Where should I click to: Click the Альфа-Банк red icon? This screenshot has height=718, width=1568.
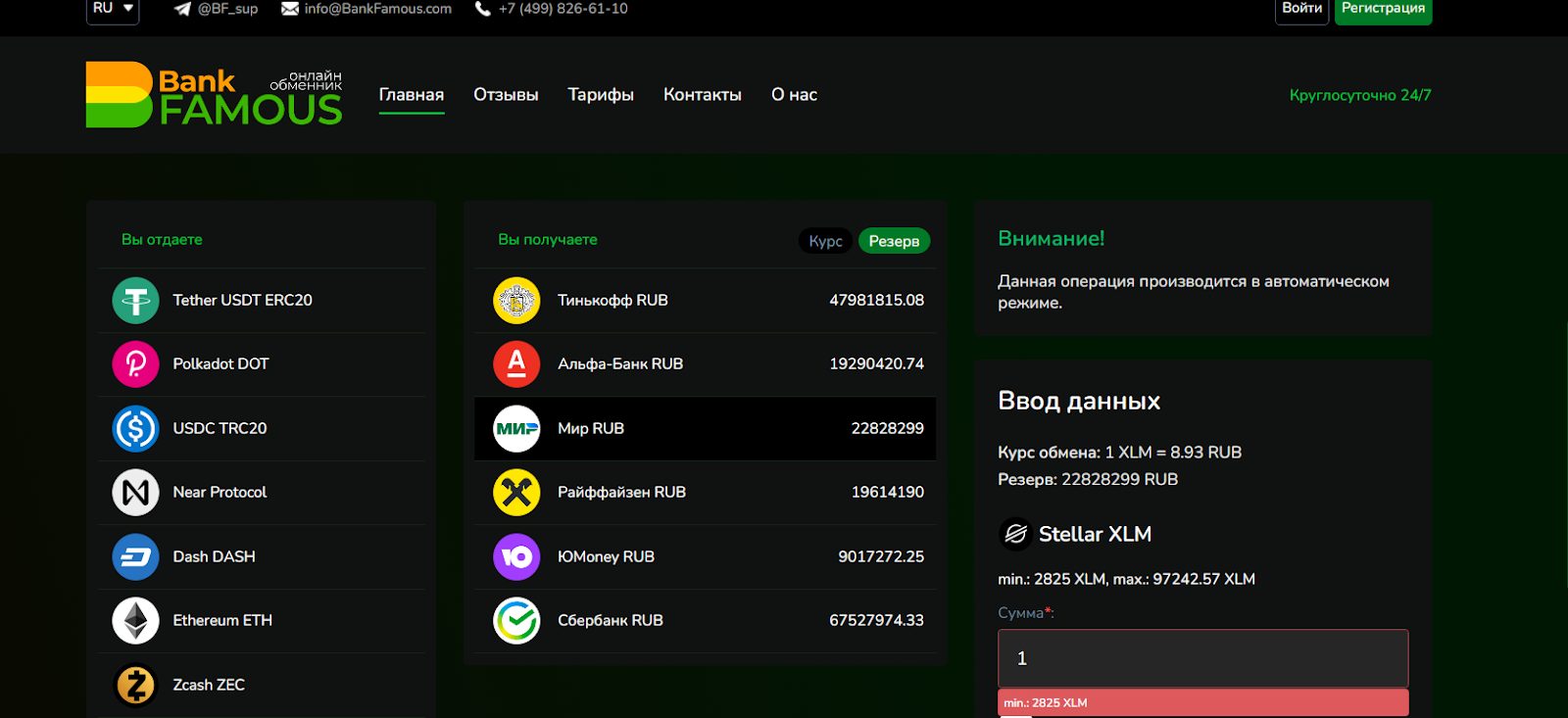click(516, 364)
